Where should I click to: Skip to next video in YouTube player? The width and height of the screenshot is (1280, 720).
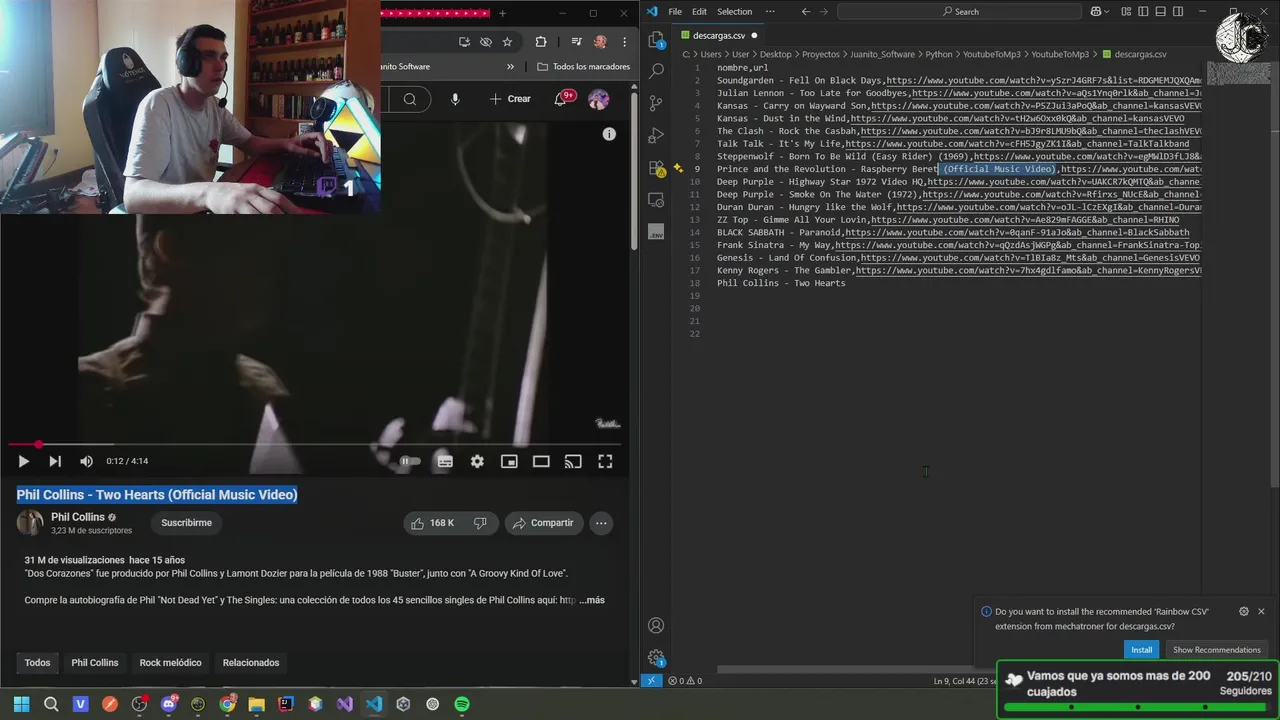pos(55,461)
